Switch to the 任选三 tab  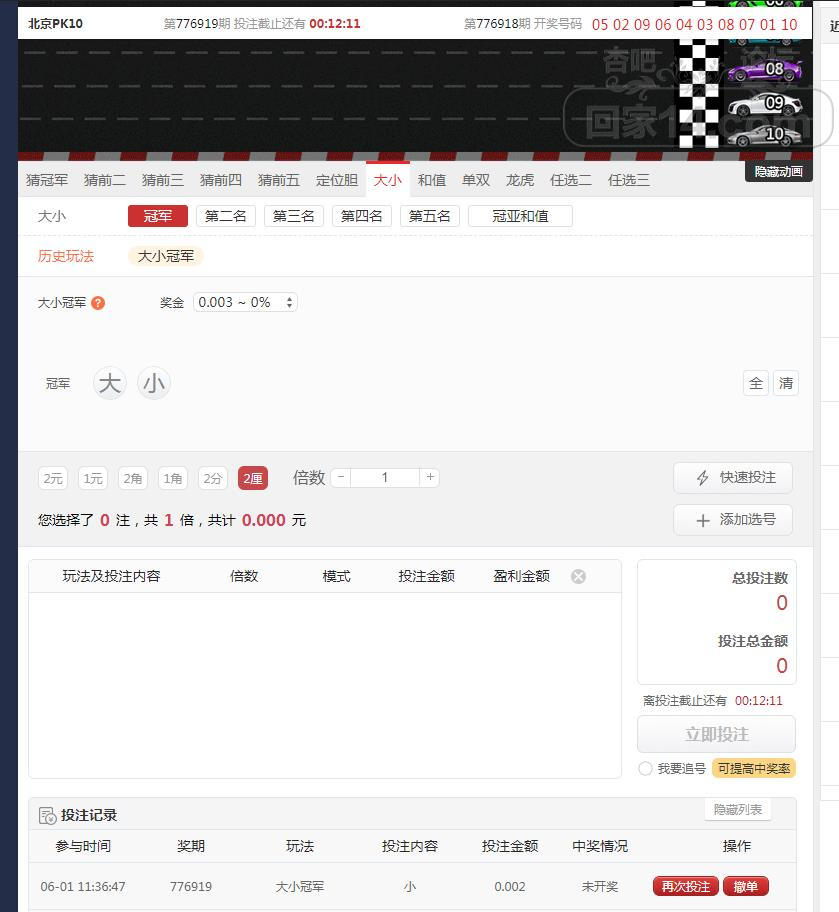[629, 180]
